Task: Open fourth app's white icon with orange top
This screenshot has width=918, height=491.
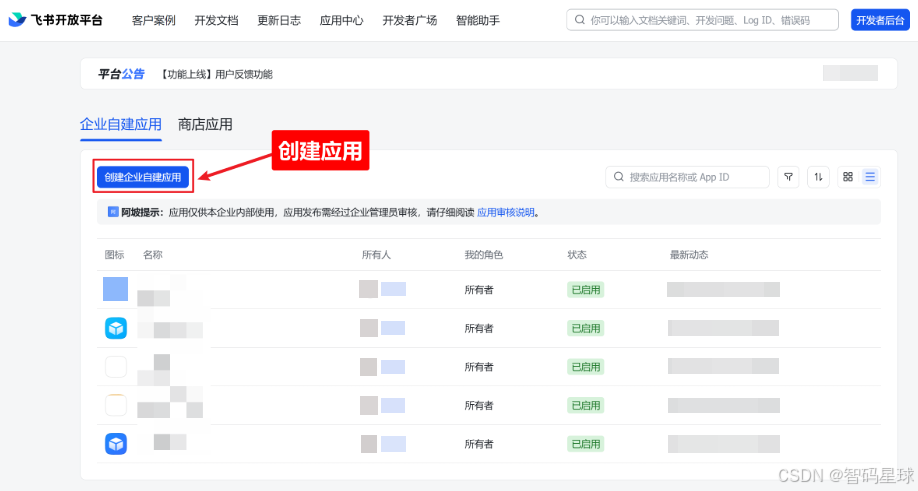Action: pos(116,405)
